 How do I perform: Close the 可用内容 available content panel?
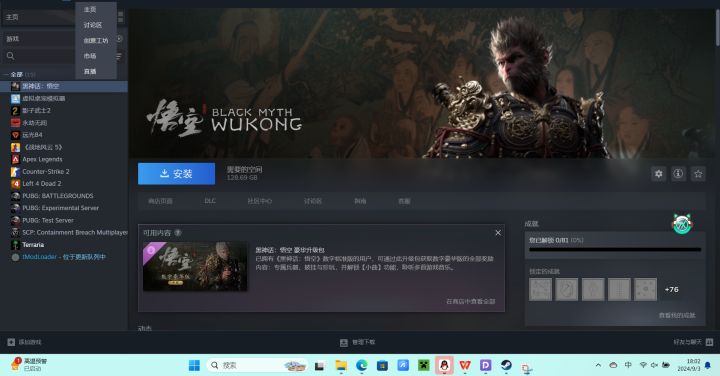498,233
